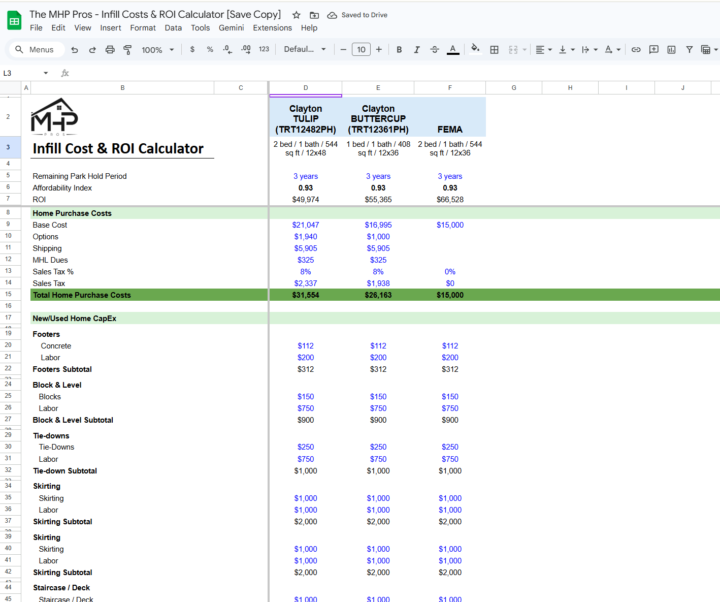Open the table views icon
The image size is (720, 602).
click(x=708, y=50)
